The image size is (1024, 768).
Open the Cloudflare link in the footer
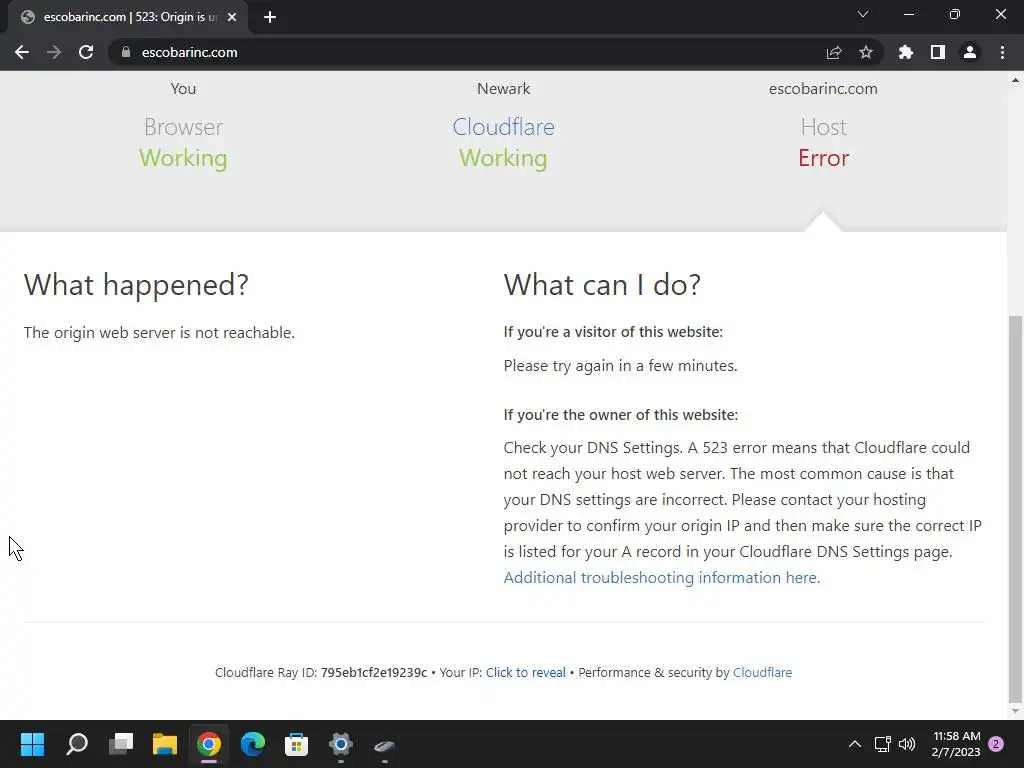coord(762,672)
